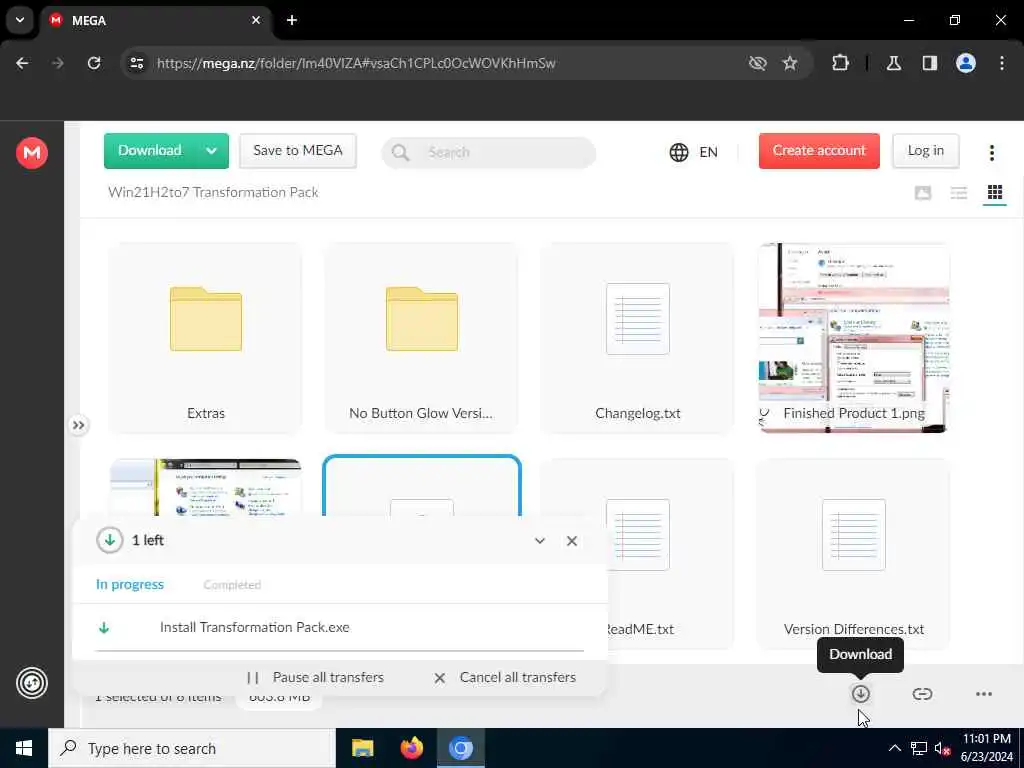Go back in the browser

[x=22, y=63]
